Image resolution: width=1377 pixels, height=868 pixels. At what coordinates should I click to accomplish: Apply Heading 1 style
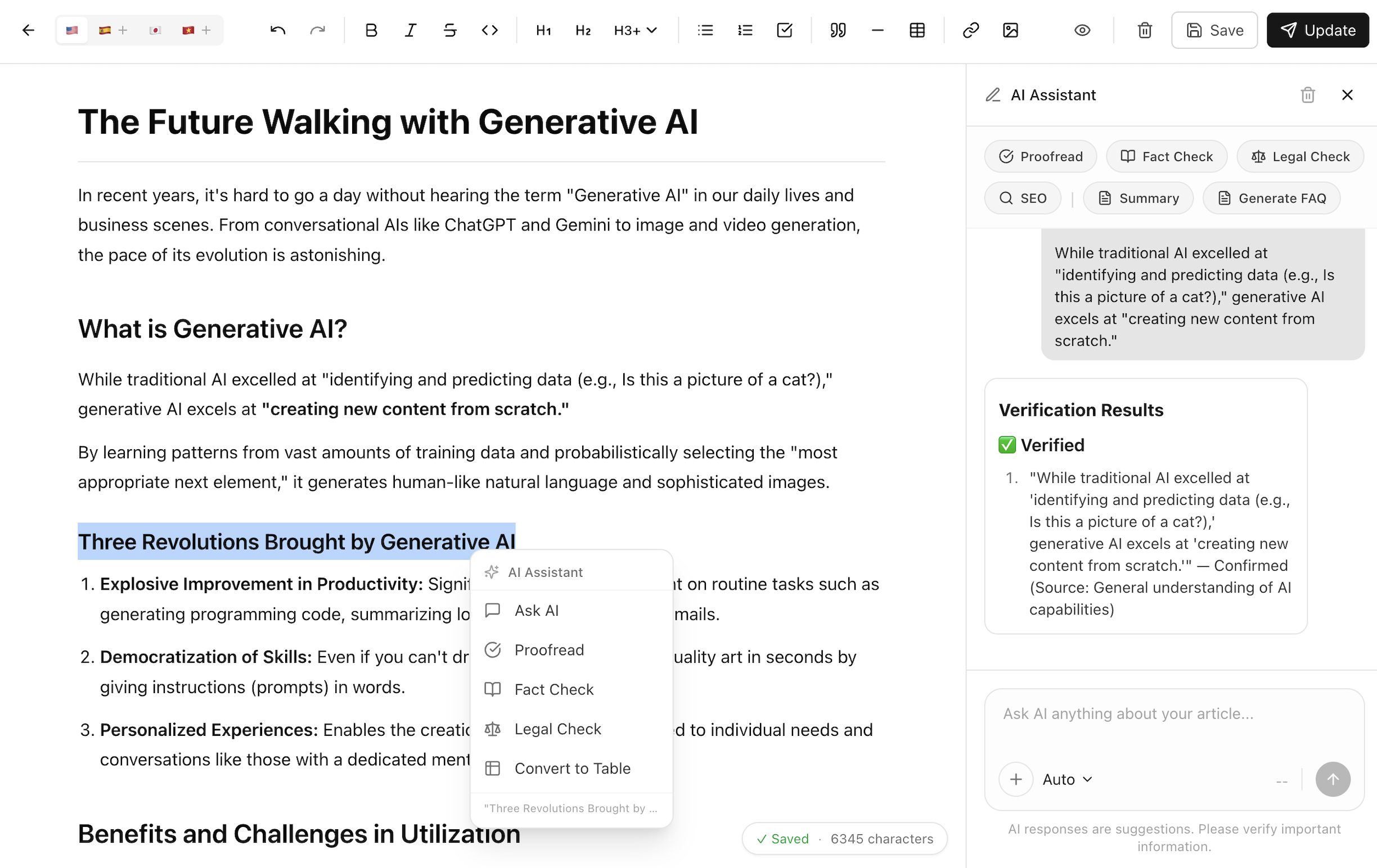pos(543,30)
